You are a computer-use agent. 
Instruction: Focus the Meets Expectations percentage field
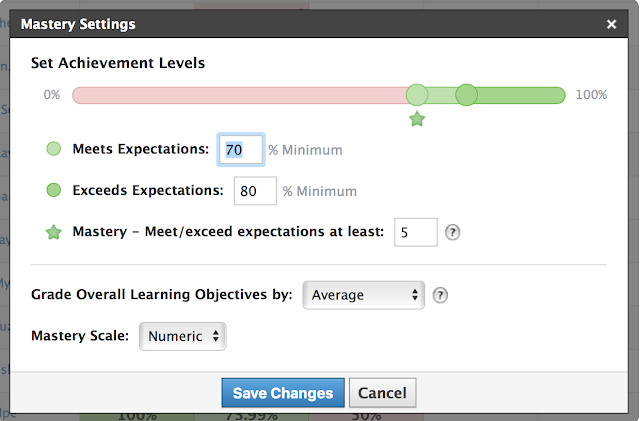(x=241, y=150)
